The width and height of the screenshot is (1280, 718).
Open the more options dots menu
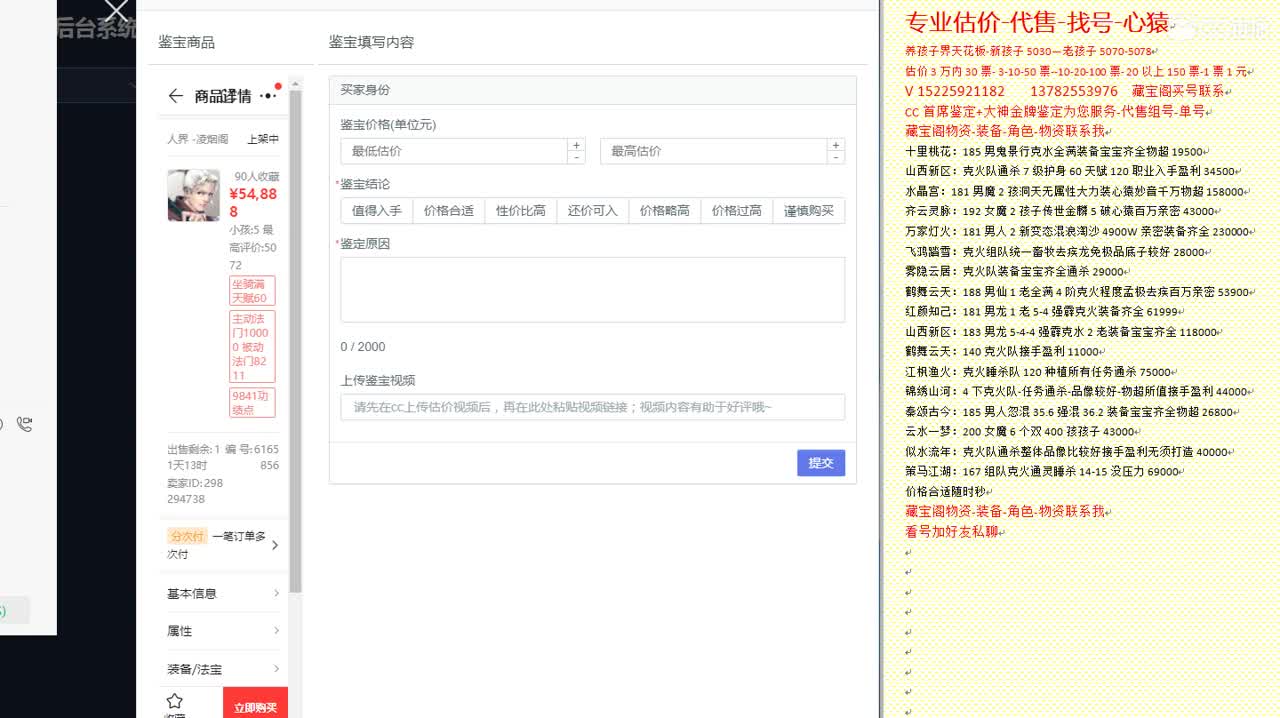tap(268, 96)
